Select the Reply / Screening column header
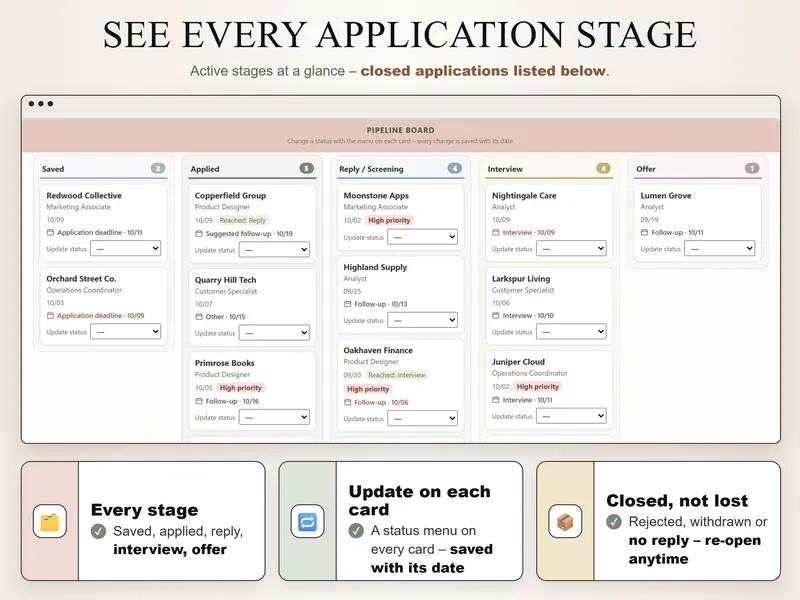Image resolution: width=800 pixels, height=600 pixels. [371, 169]
